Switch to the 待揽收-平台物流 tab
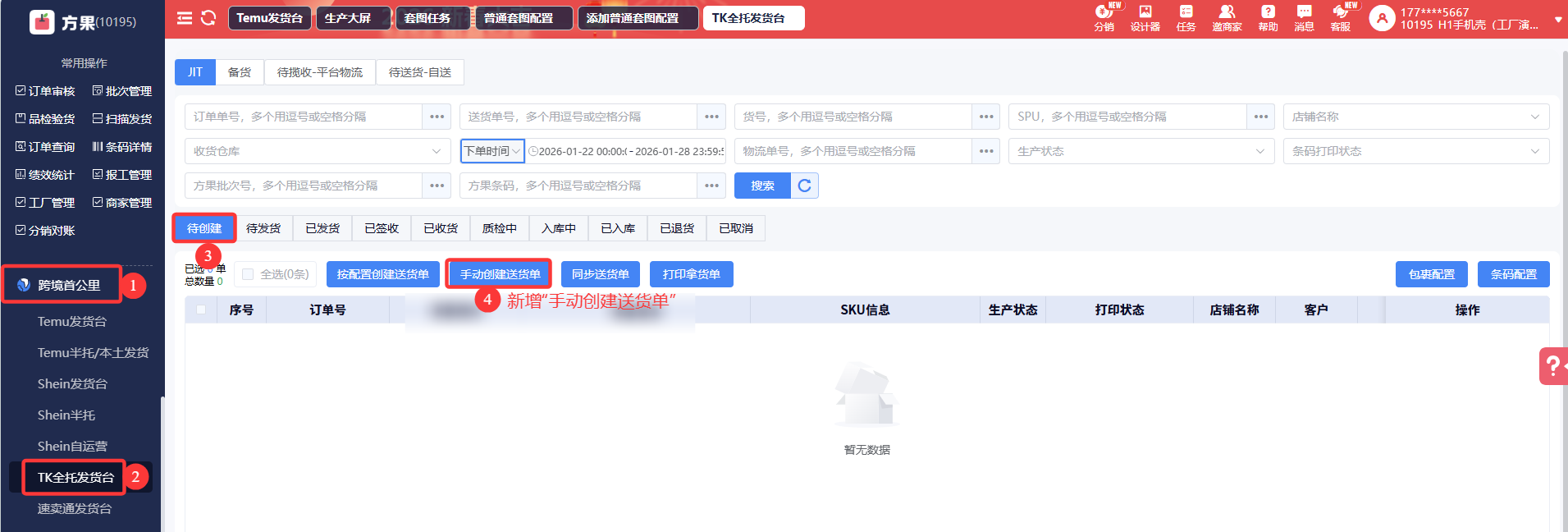 320,72
